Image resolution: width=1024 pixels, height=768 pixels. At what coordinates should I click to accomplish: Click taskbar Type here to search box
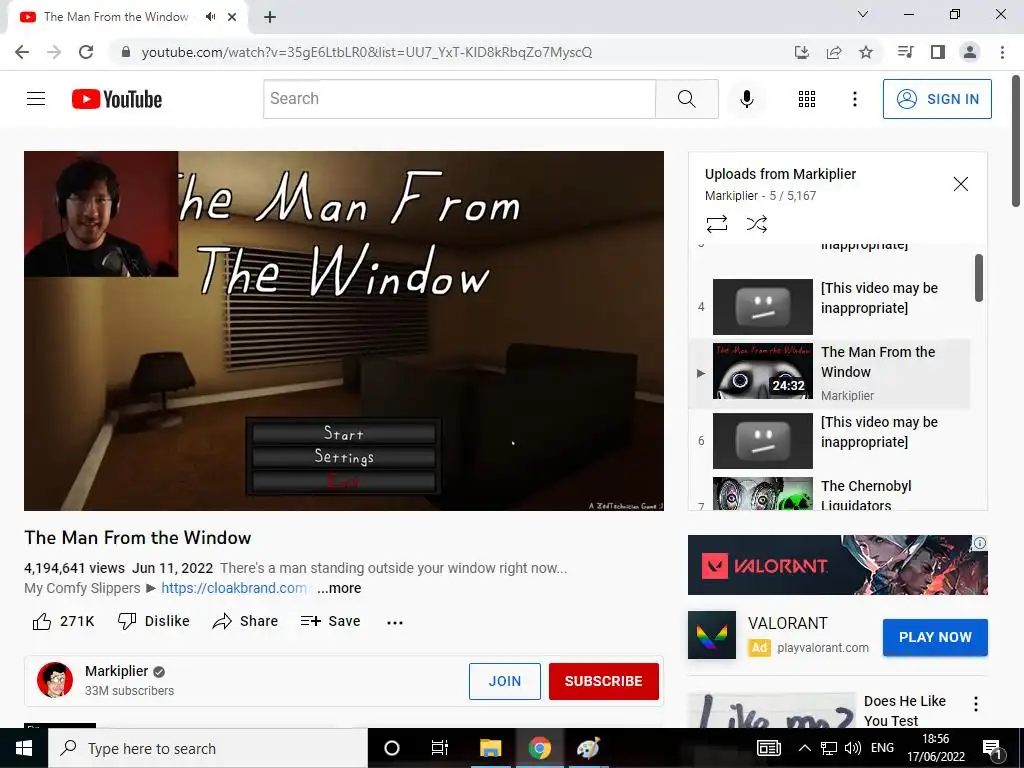tap(208, 748)
